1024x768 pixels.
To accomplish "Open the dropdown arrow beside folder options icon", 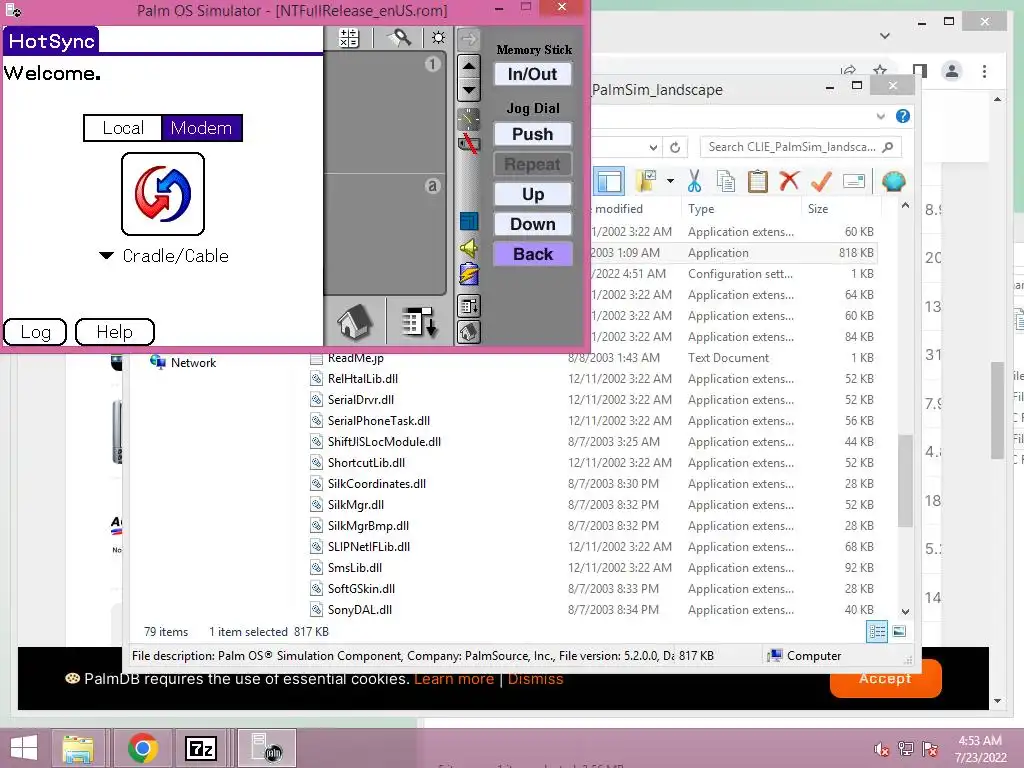I will [670, 181].
